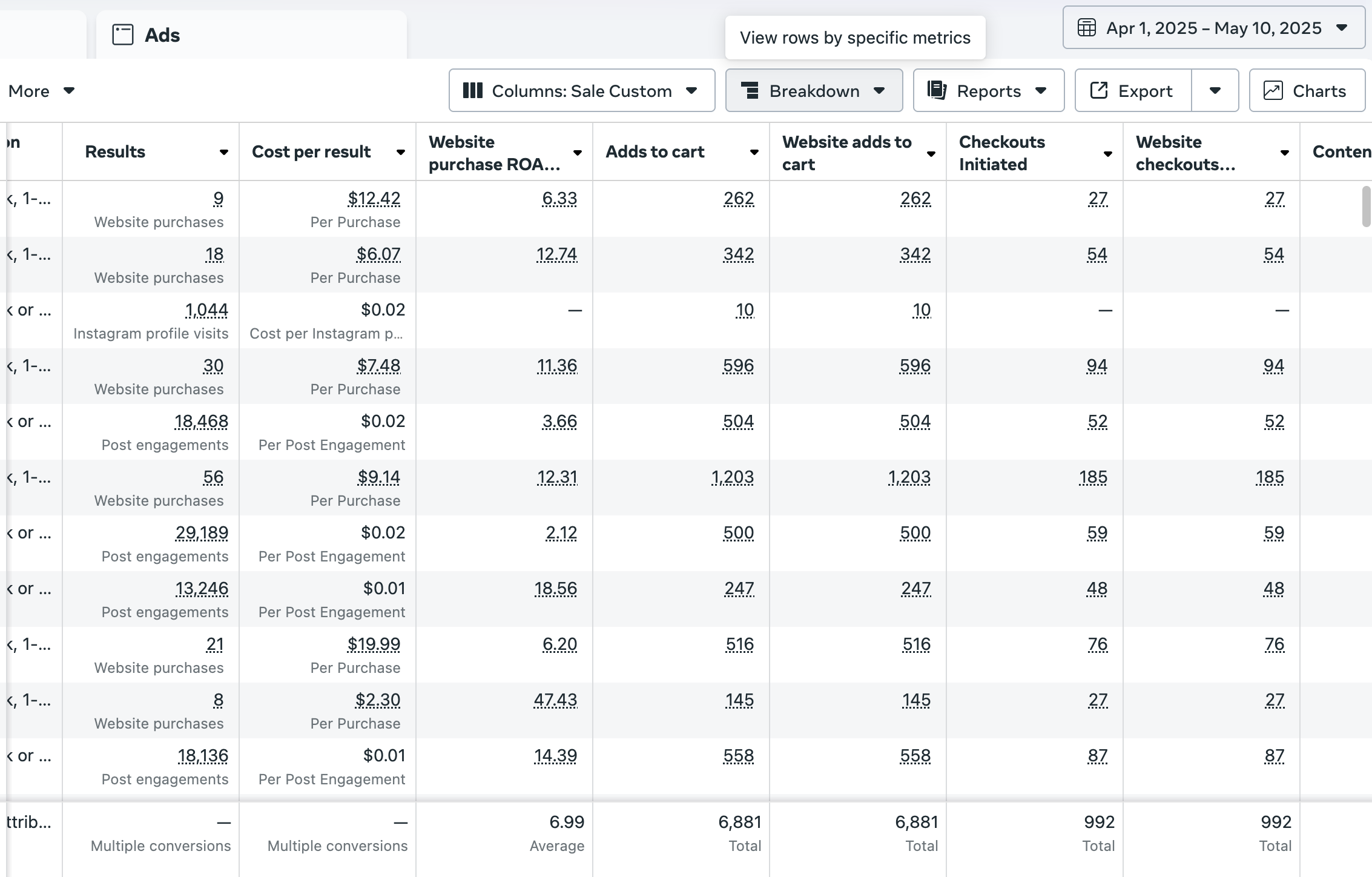Image resolution: width=1372 pixels, height=877 pixels.
Task: Open the Checkouts Initiated column menu
Action: (1107, 154)
